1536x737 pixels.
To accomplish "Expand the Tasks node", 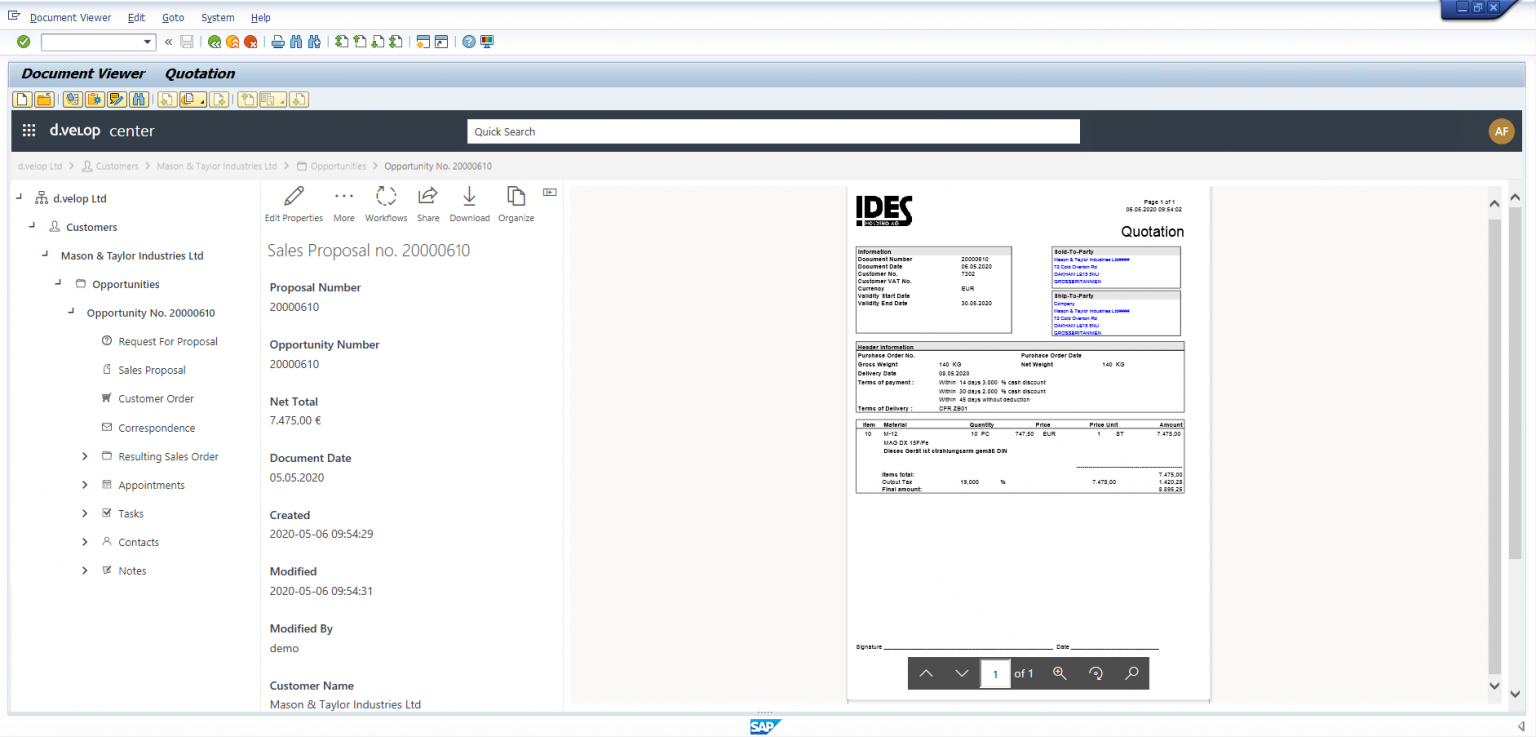I will (85, 513).
